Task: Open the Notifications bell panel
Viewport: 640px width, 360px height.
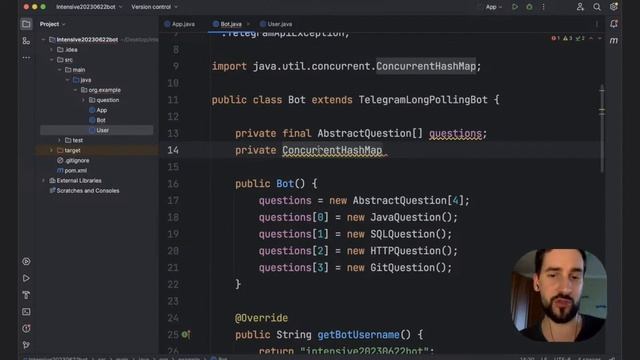Action: (x=613, y=24)
